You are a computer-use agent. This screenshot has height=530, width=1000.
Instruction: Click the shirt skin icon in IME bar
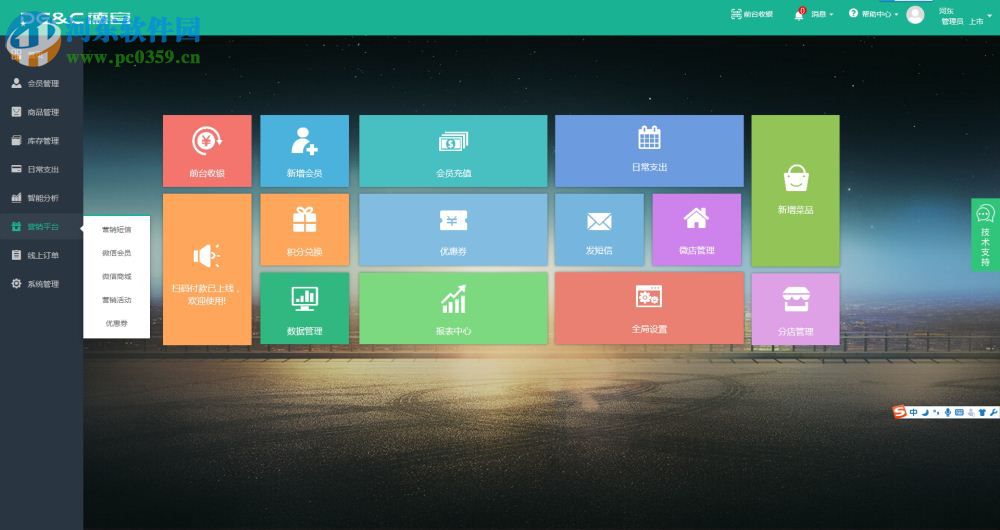pyautogui.click(x=982, y=413)
